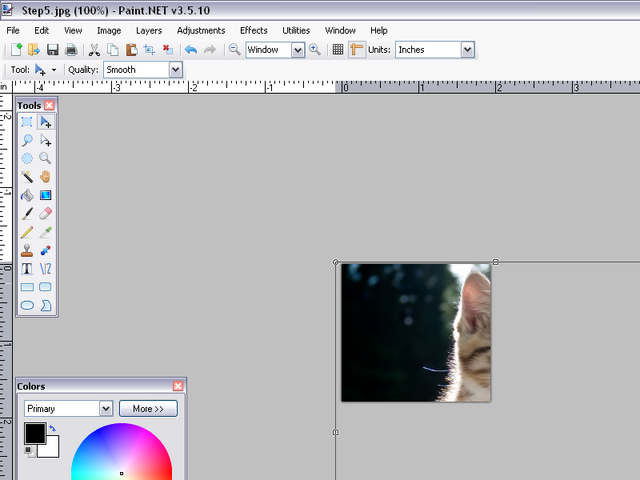
Task: Select the Pencil tool
Action: tap(27, 232)
